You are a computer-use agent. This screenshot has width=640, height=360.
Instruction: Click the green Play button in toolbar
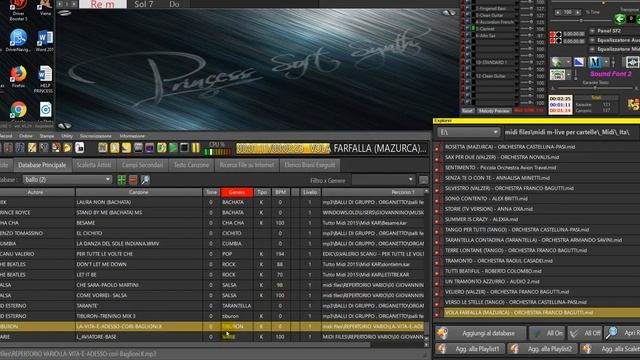coord(173,147)
